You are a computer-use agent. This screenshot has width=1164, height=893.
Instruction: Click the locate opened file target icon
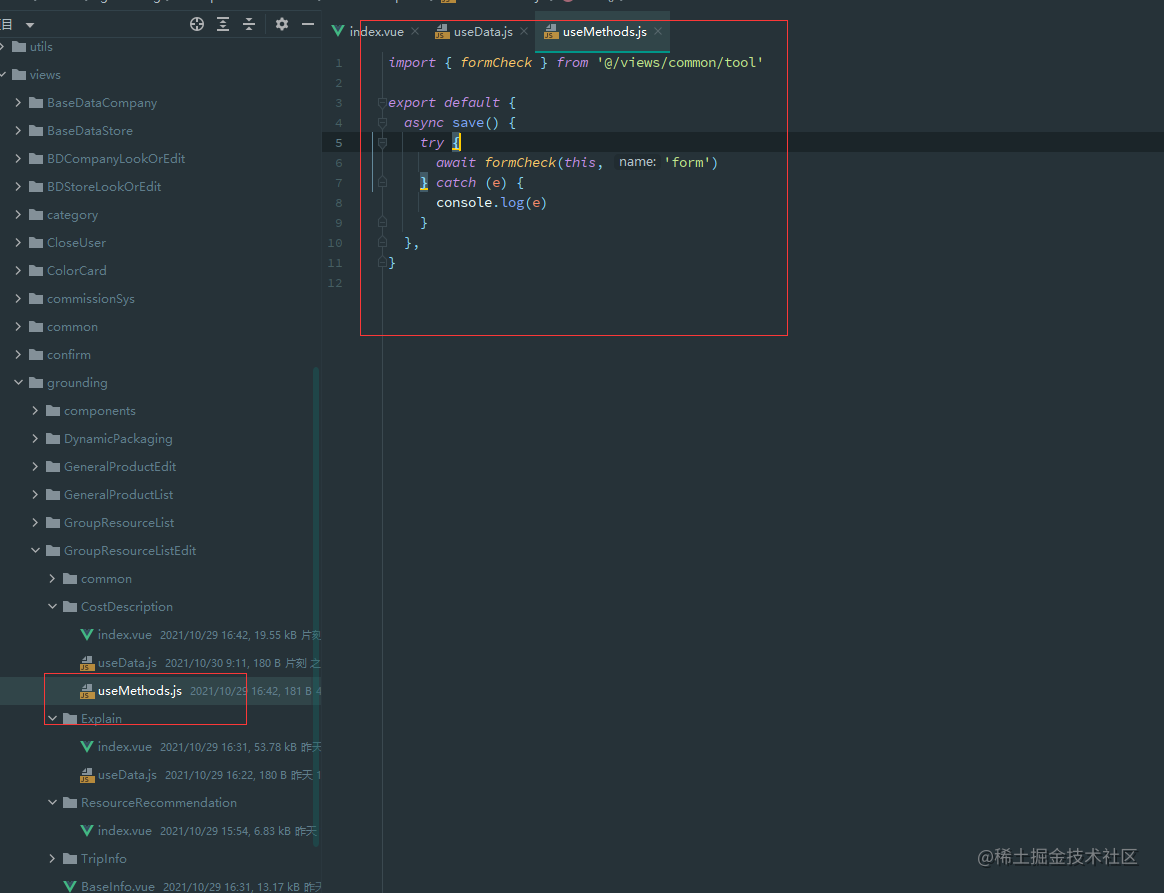pyautogui.click(x=197, y=24)
